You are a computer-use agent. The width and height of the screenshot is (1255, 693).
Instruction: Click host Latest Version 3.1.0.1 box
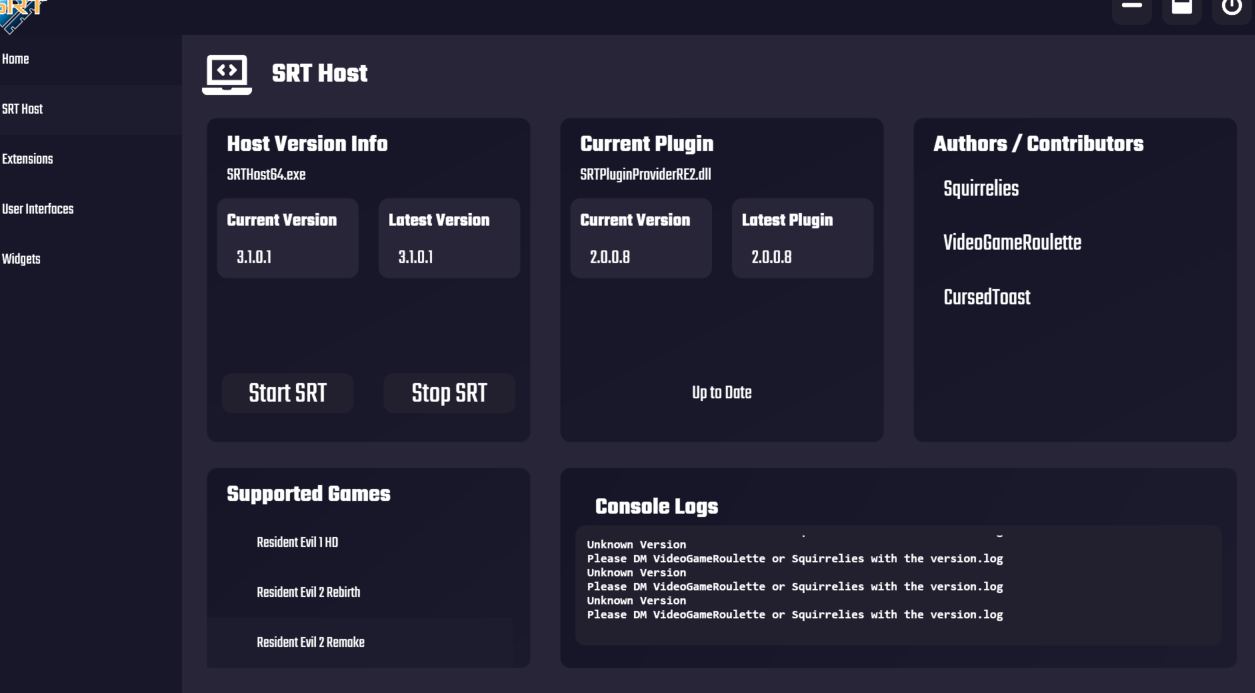(x=449, y=238)
